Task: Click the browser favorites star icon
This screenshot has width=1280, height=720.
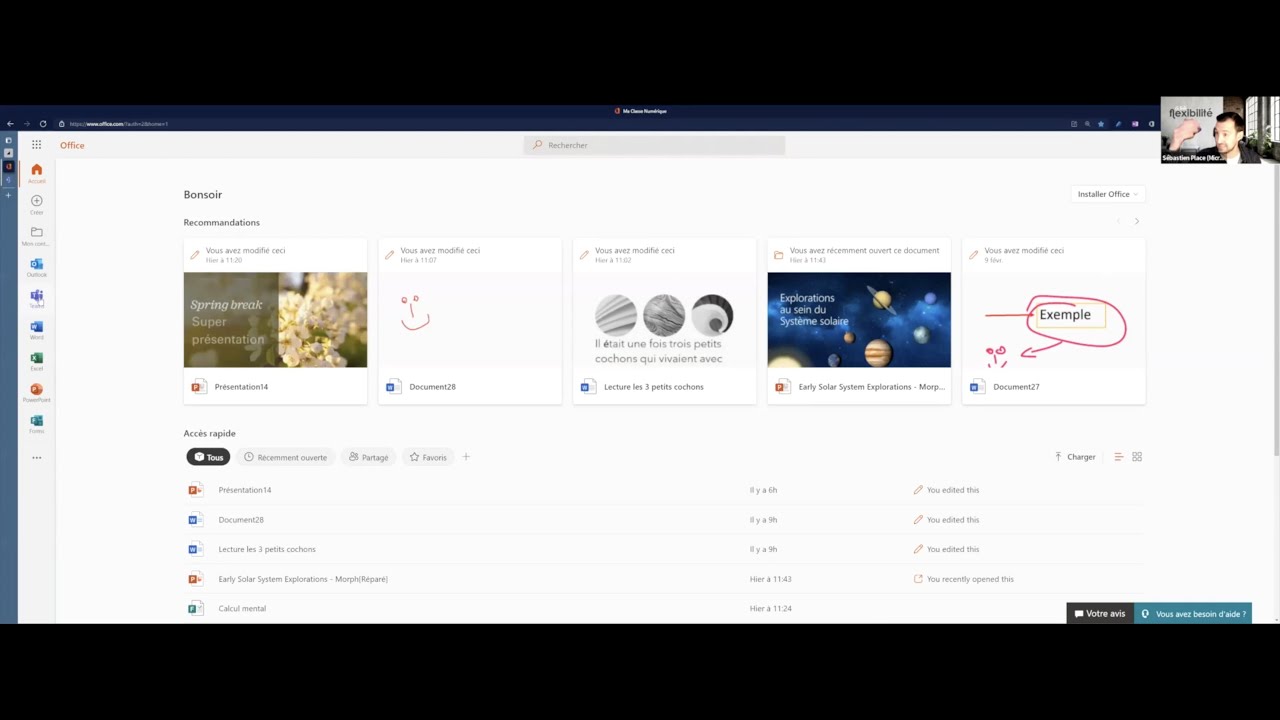Action: pos(1101,124)
